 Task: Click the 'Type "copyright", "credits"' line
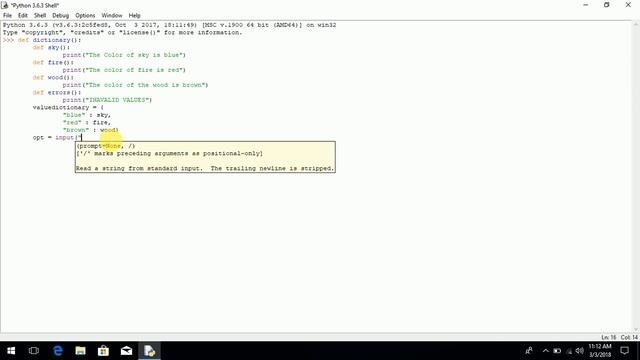tap(122, 32)
